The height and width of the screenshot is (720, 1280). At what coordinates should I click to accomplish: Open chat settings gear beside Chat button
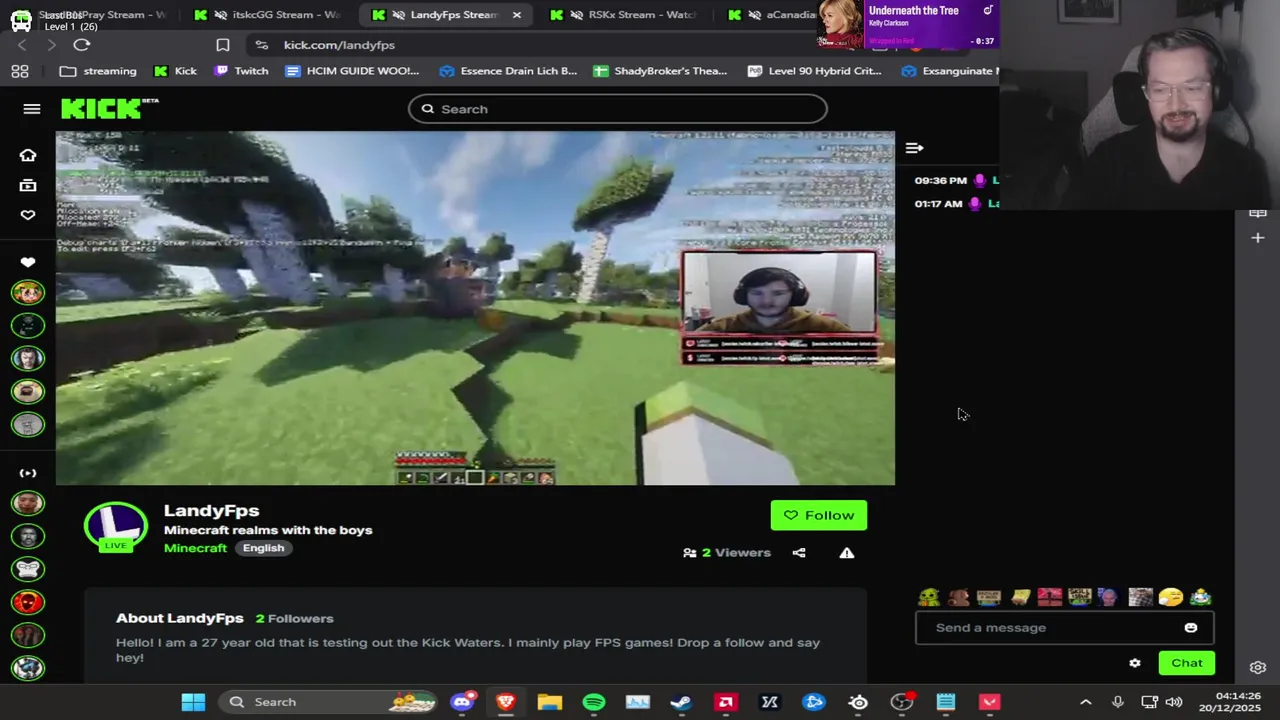(1135, 663)
